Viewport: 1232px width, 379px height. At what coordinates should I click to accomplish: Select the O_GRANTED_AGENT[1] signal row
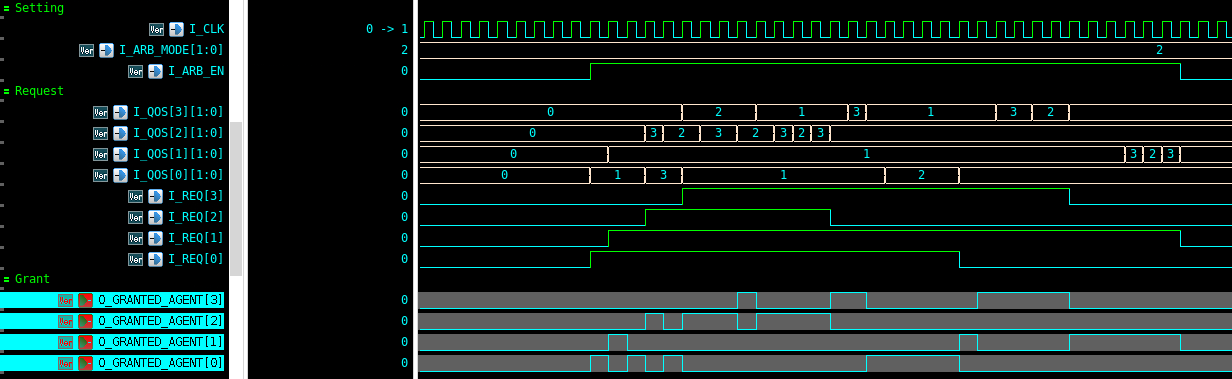pyautogui.click(x=112, y=342)
